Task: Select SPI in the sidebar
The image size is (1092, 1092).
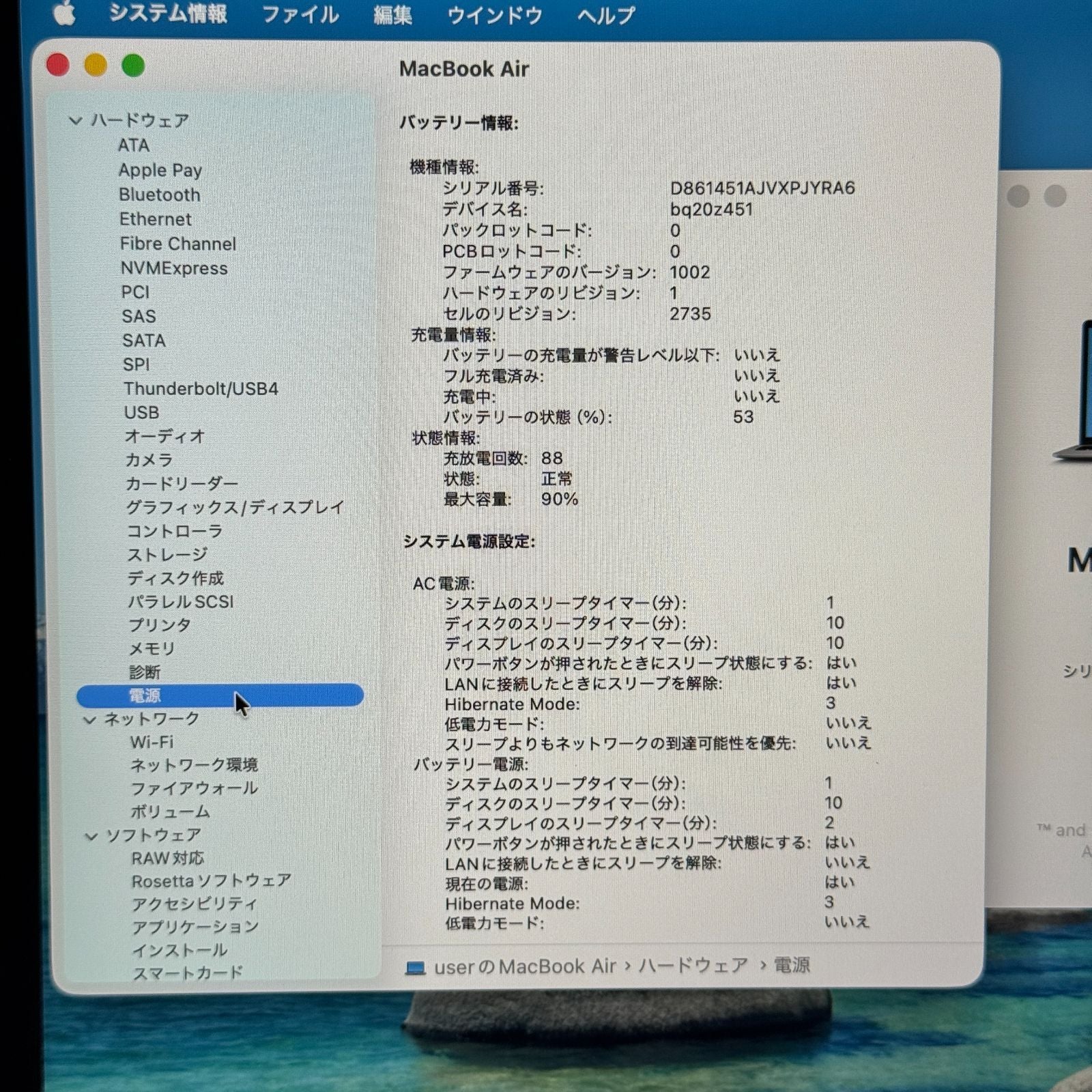Action: pyautogui.click(x=136, y=364)
